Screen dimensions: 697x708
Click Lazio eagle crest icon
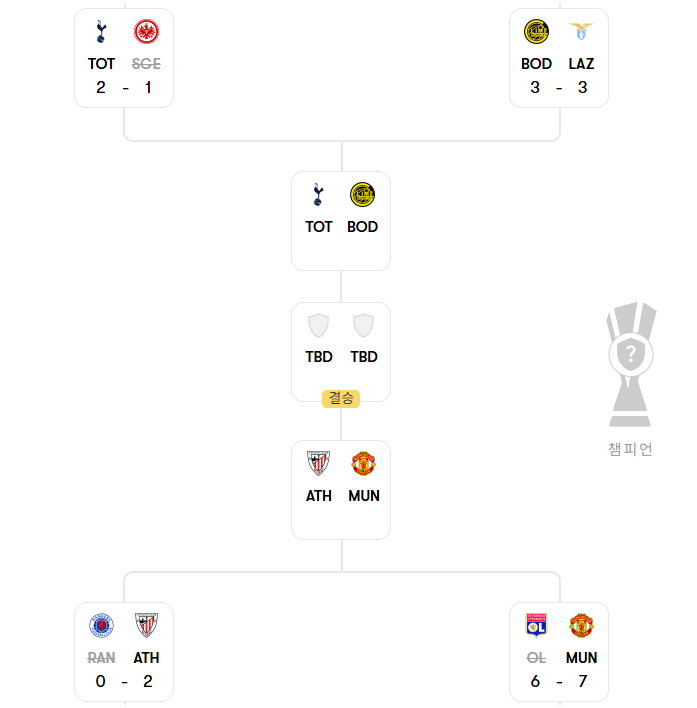[x=581, y=32]
